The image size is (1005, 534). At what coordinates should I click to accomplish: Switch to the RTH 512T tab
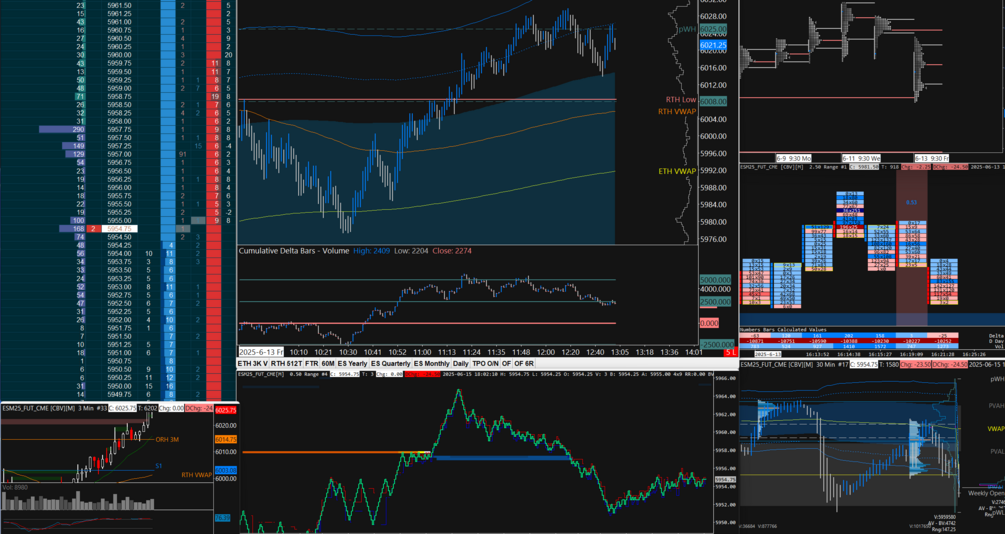tap(285, 363)
